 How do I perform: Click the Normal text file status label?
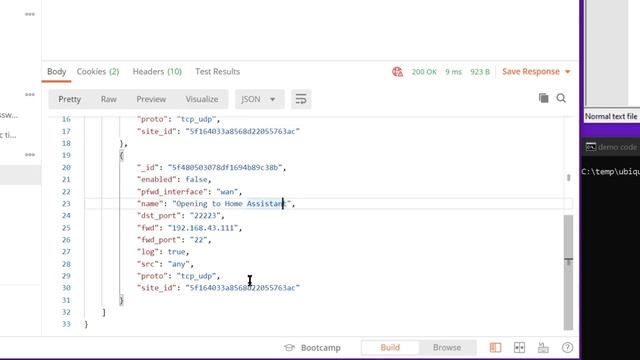coord(611,116)
